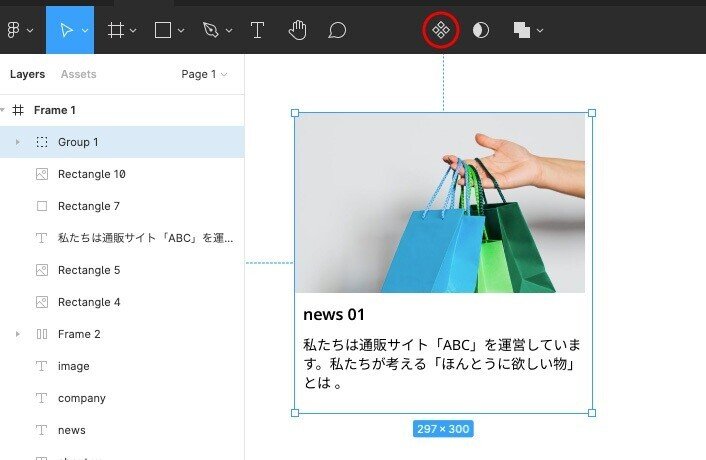
Task: Select the Rectangle 7 layer
Action: coord(122,206)
